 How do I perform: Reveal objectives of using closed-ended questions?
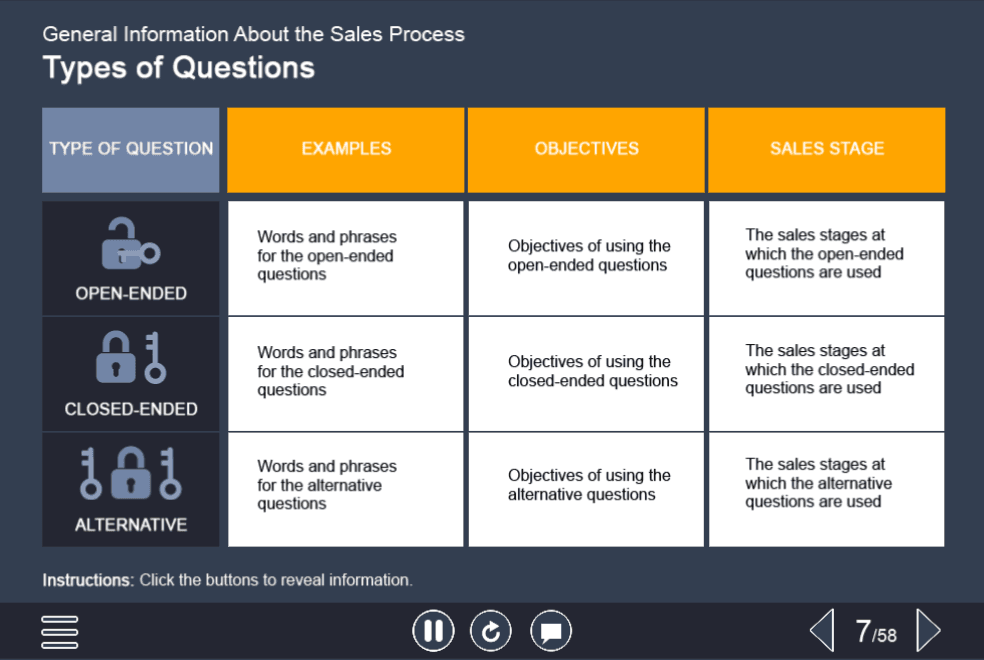pyautogui.click(x=587, y=372)
